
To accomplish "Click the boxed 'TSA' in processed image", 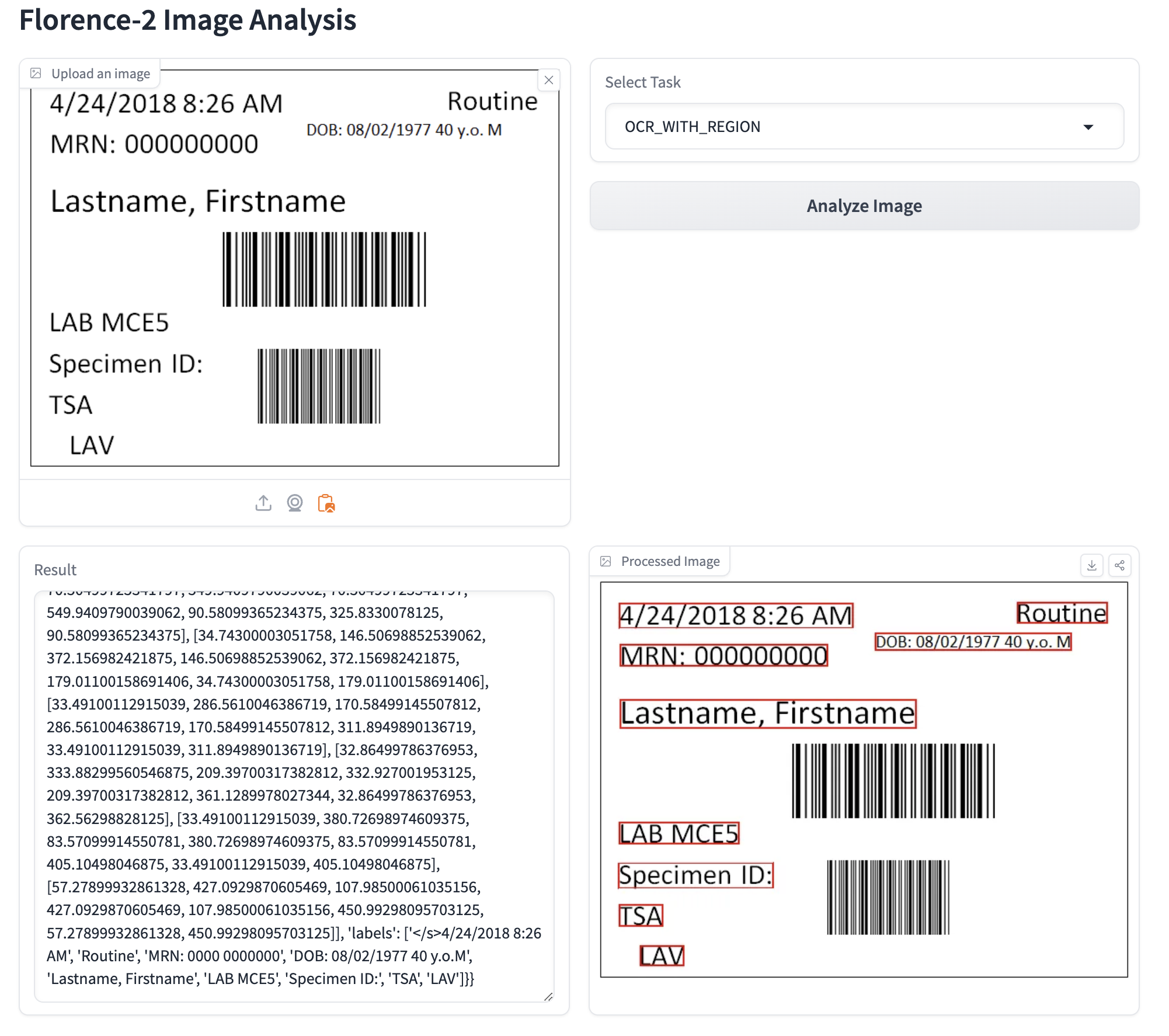I will click(641, 916).
